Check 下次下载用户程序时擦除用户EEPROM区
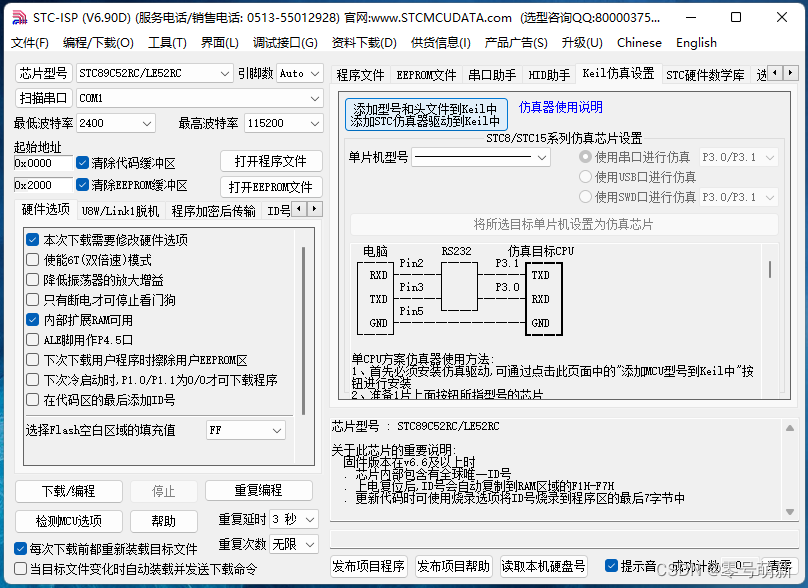 tap(32, 360)
